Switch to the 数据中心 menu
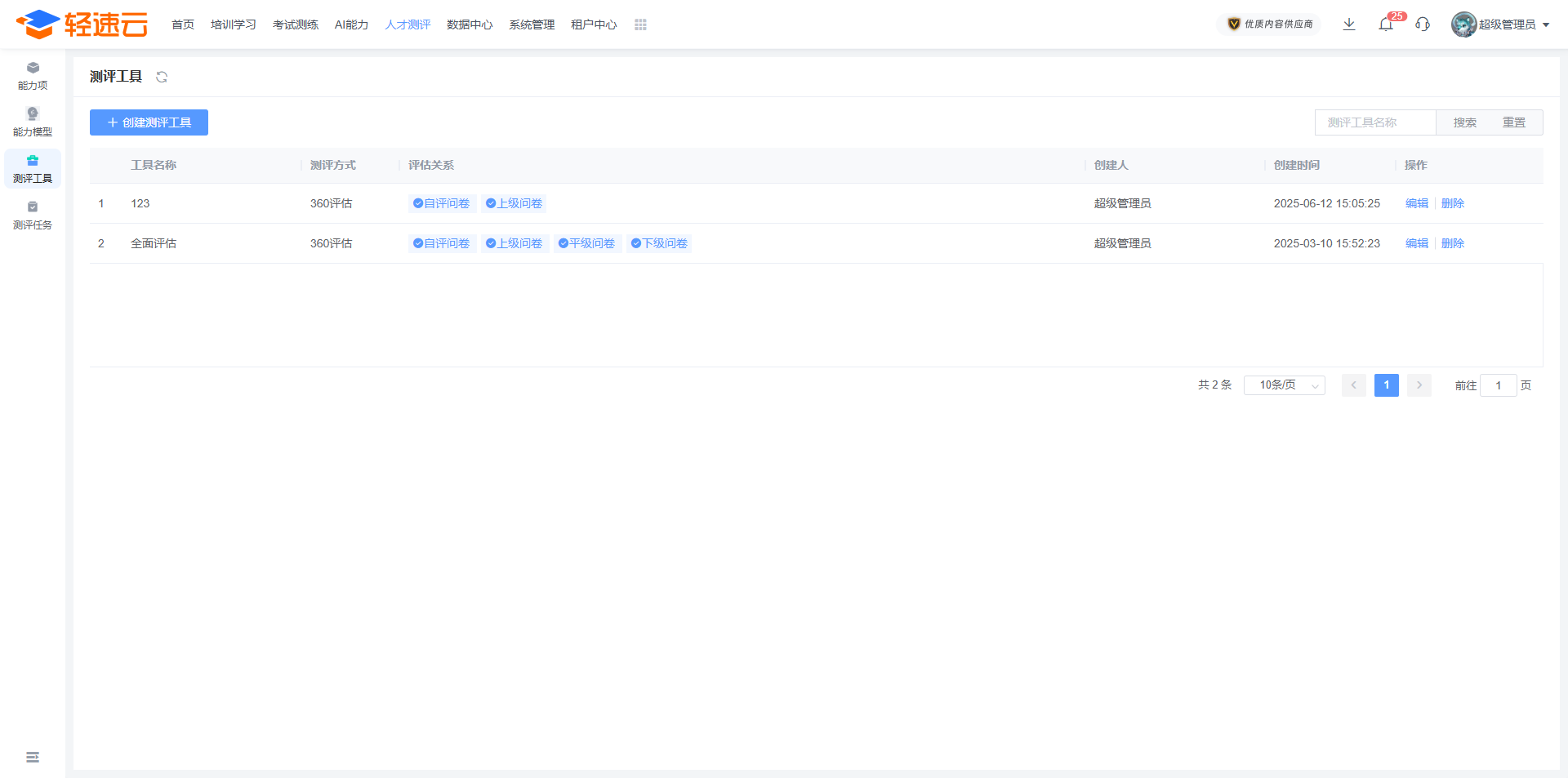Screen dimensions: 1568x778 pos(470,24)
